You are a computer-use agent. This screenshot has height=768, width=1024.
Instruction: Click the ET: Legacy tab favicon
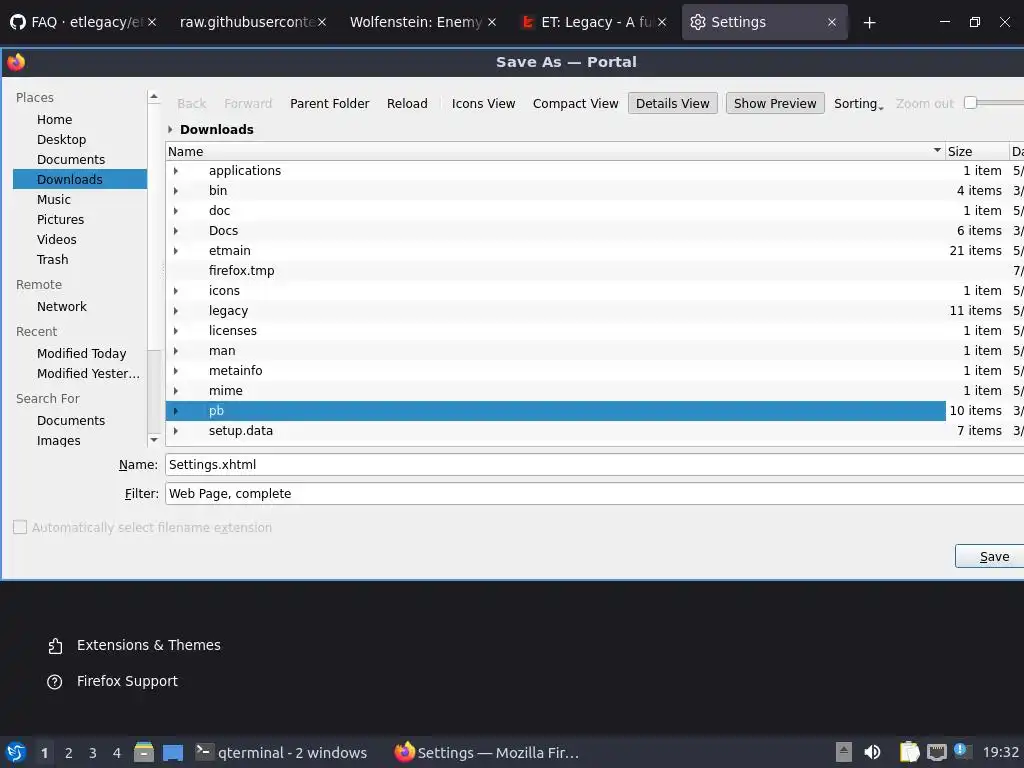pos(527,22)
